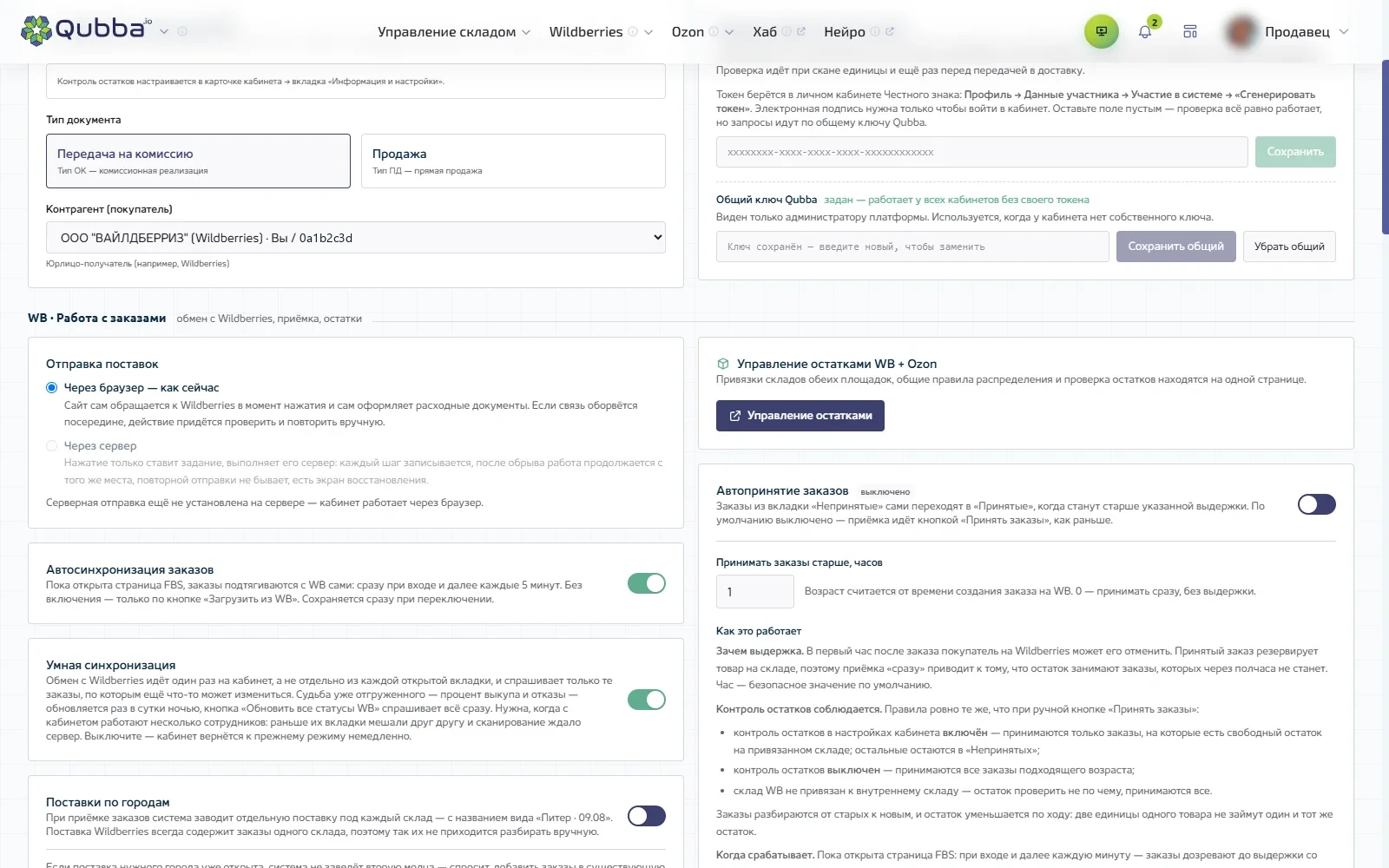Turn on Автопринятие заказов switch
The image size is (1389, 868).
(1316, 504)
